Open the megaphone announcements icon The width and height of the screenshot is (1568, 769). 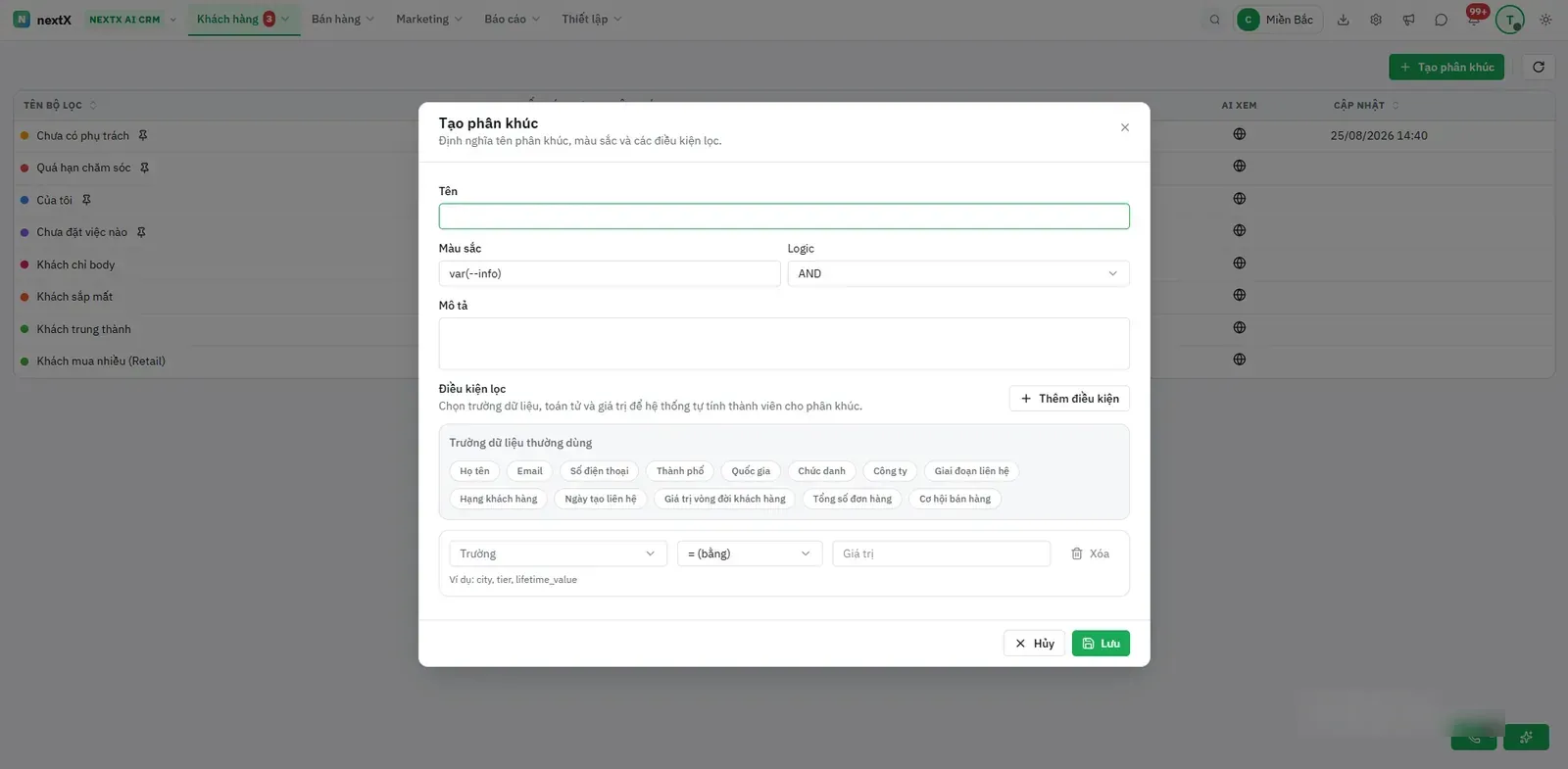click(x=1408, y=20)
